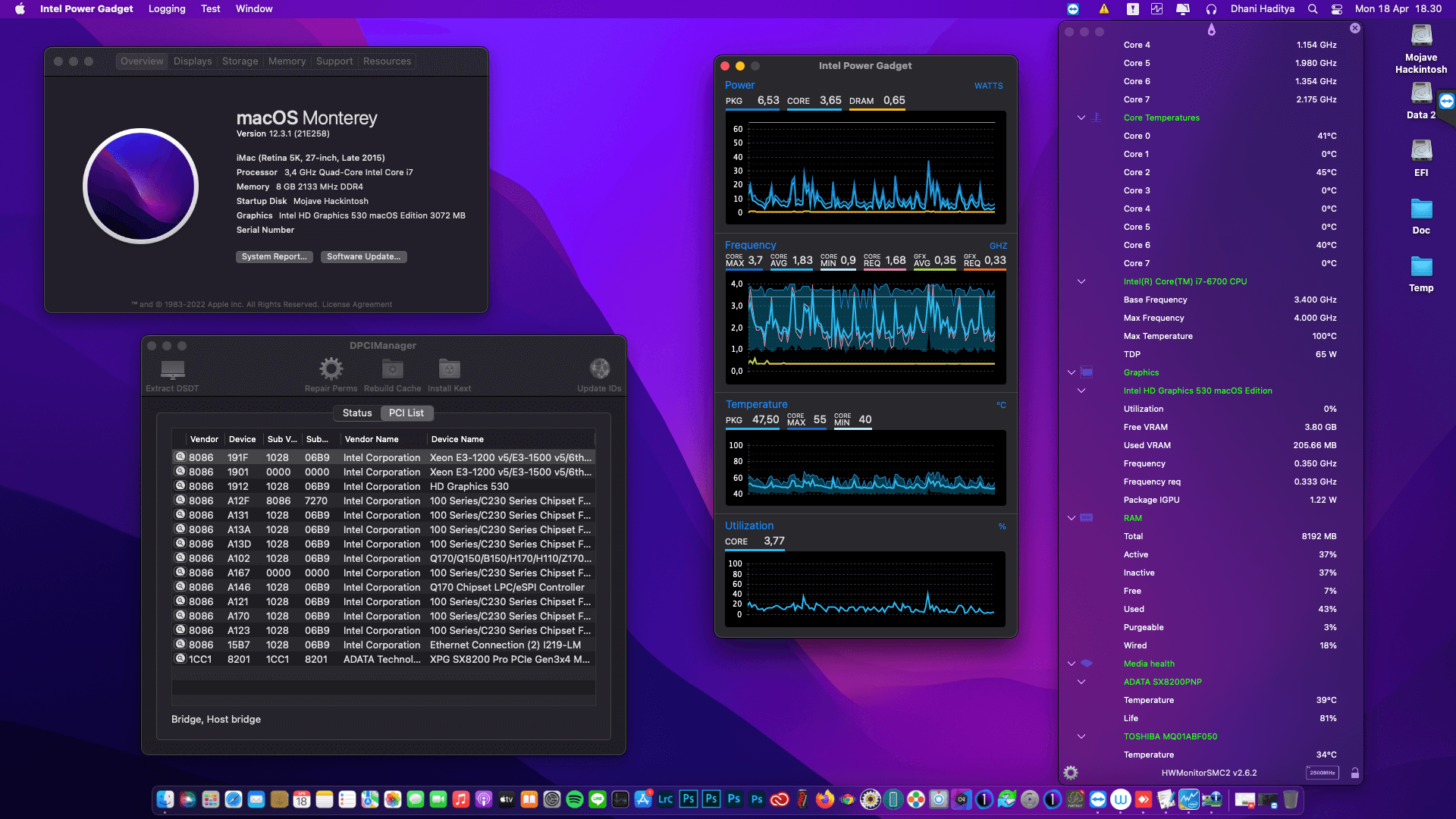
Task: Click the Extract DSDT icon in DPCIManager
Action: coord(172,370)
